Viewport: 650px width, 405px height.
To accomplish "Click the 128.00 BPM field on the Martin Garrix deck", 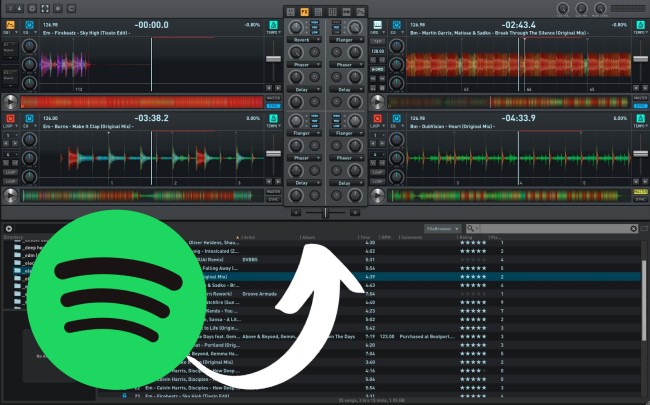I will click(x=377, y=51).
